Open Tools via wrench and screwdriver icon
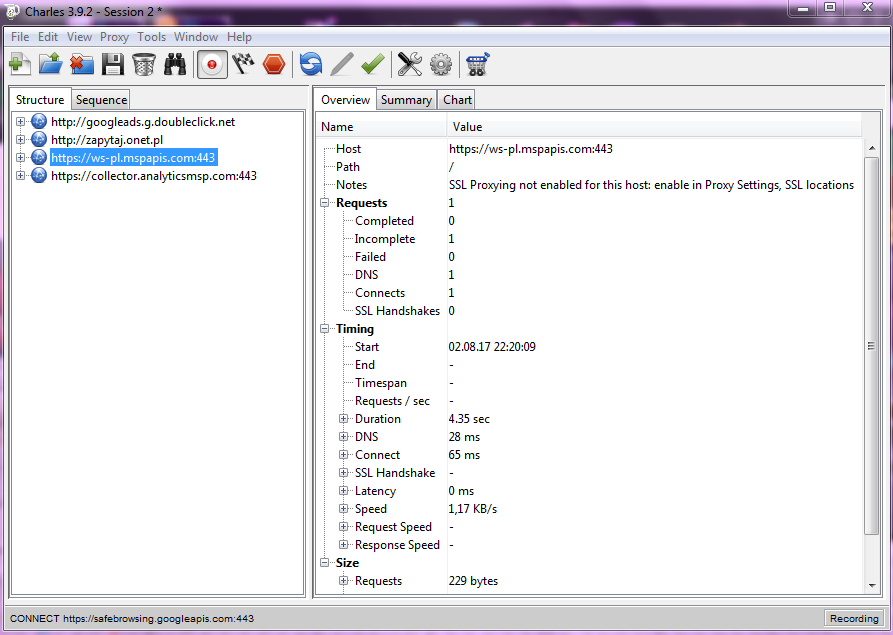893x635 pixels. (410, 65)
